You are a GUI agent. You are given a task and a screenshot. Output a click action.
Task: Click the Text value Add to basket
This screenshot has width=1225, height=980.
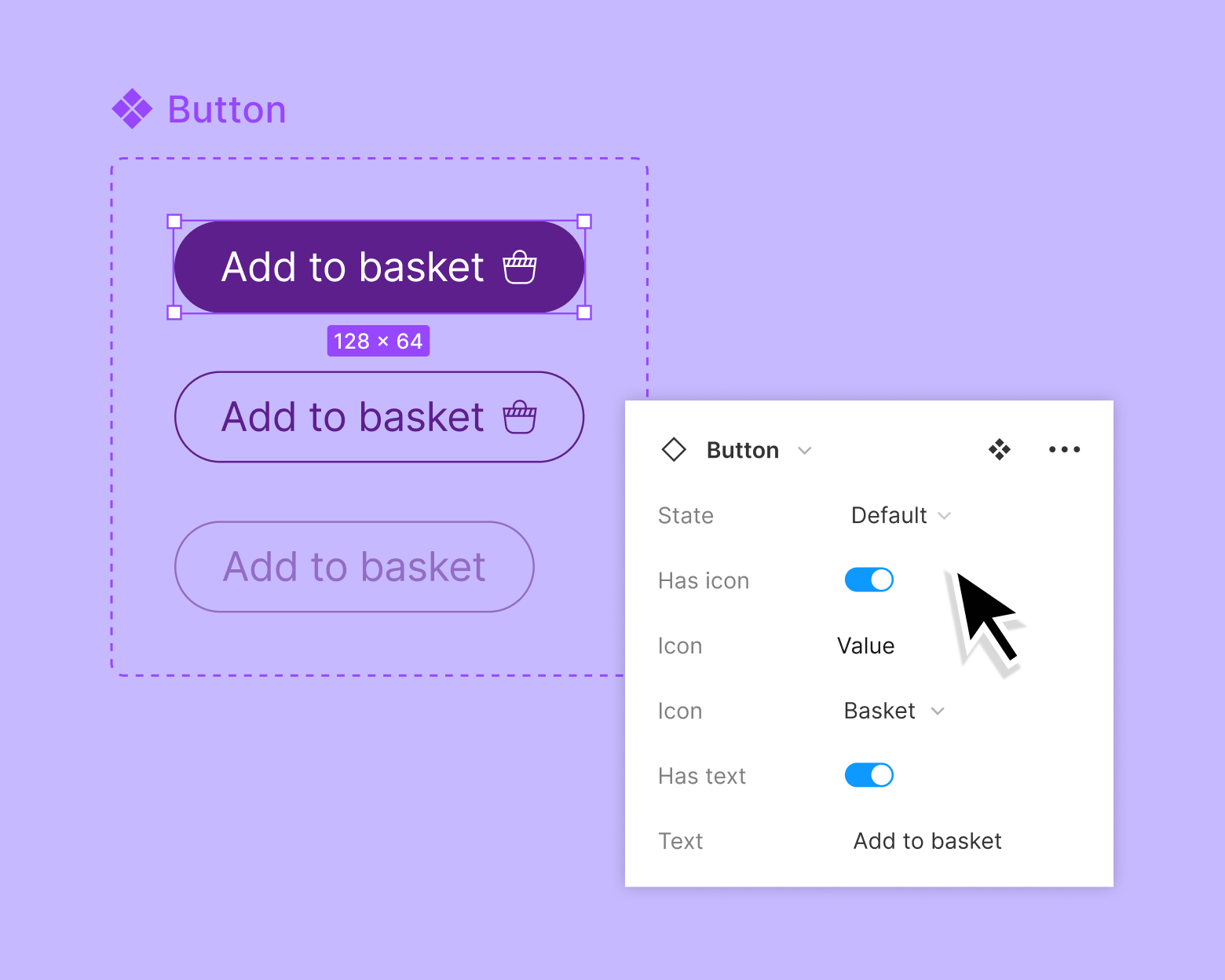[x=927, y=841]
